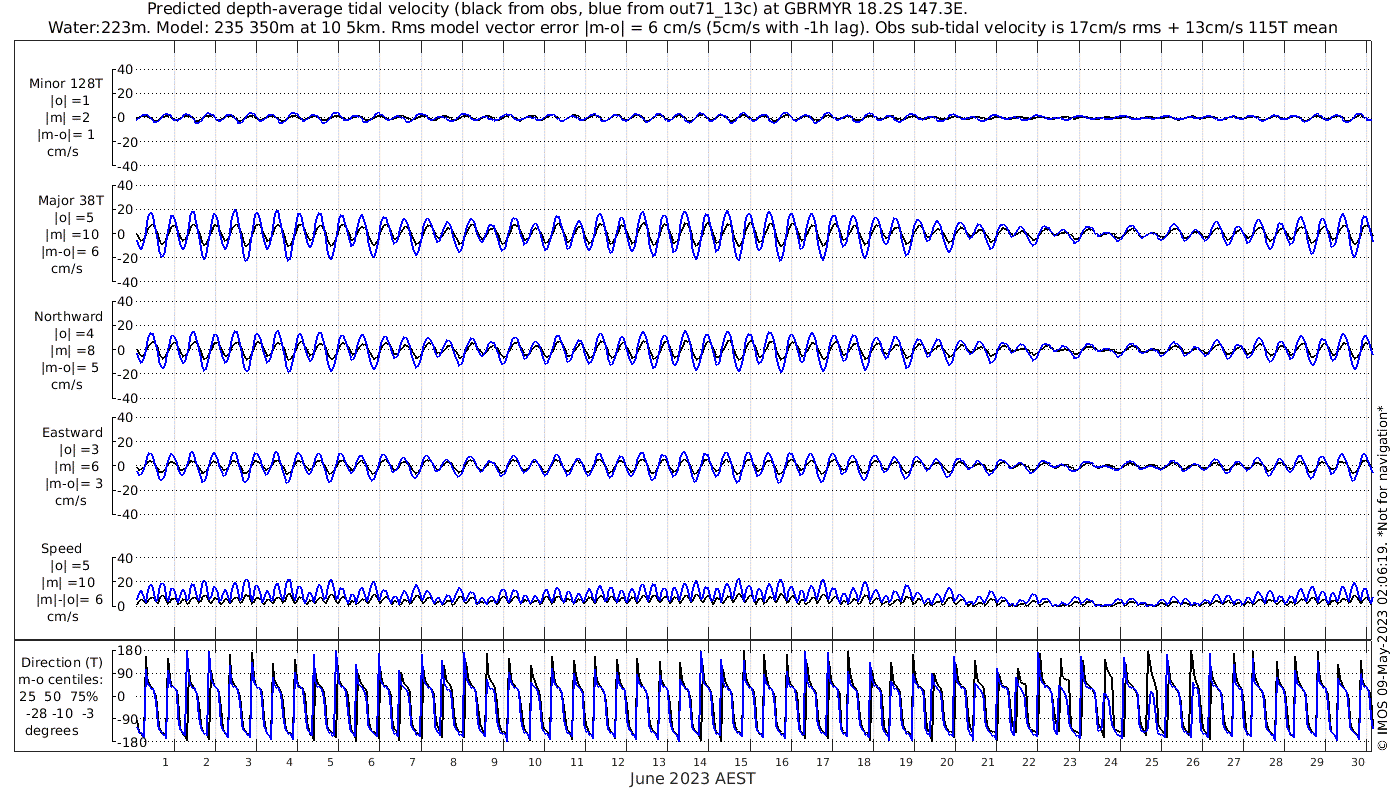1400x800 pixels.
Task: Click '|o| =1' under Minor 128T
Action: coord(71,101)
